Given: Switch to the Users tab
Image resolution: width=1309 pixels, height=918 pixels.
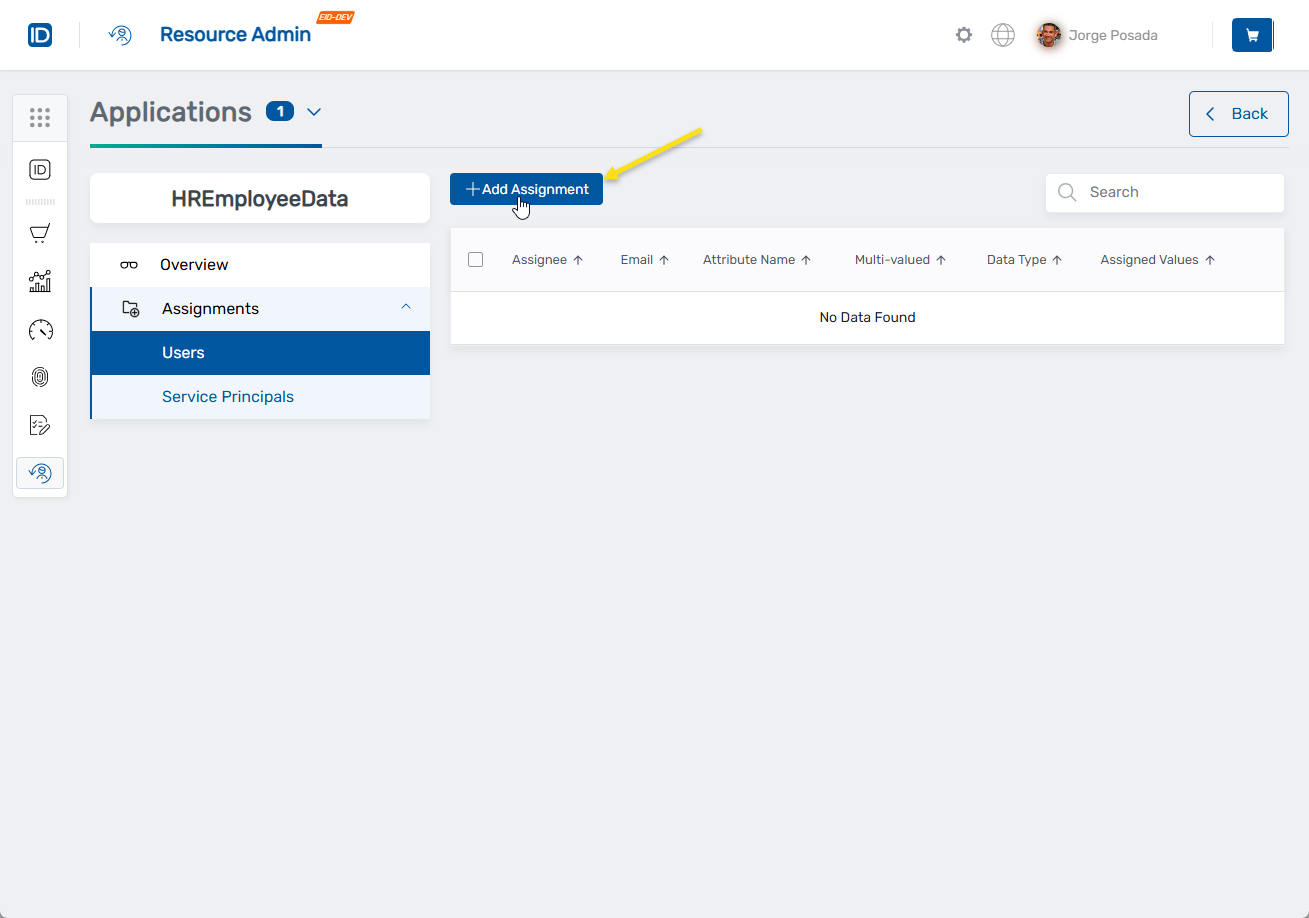Looking at the screenshot, I should [x=182, y=352].
